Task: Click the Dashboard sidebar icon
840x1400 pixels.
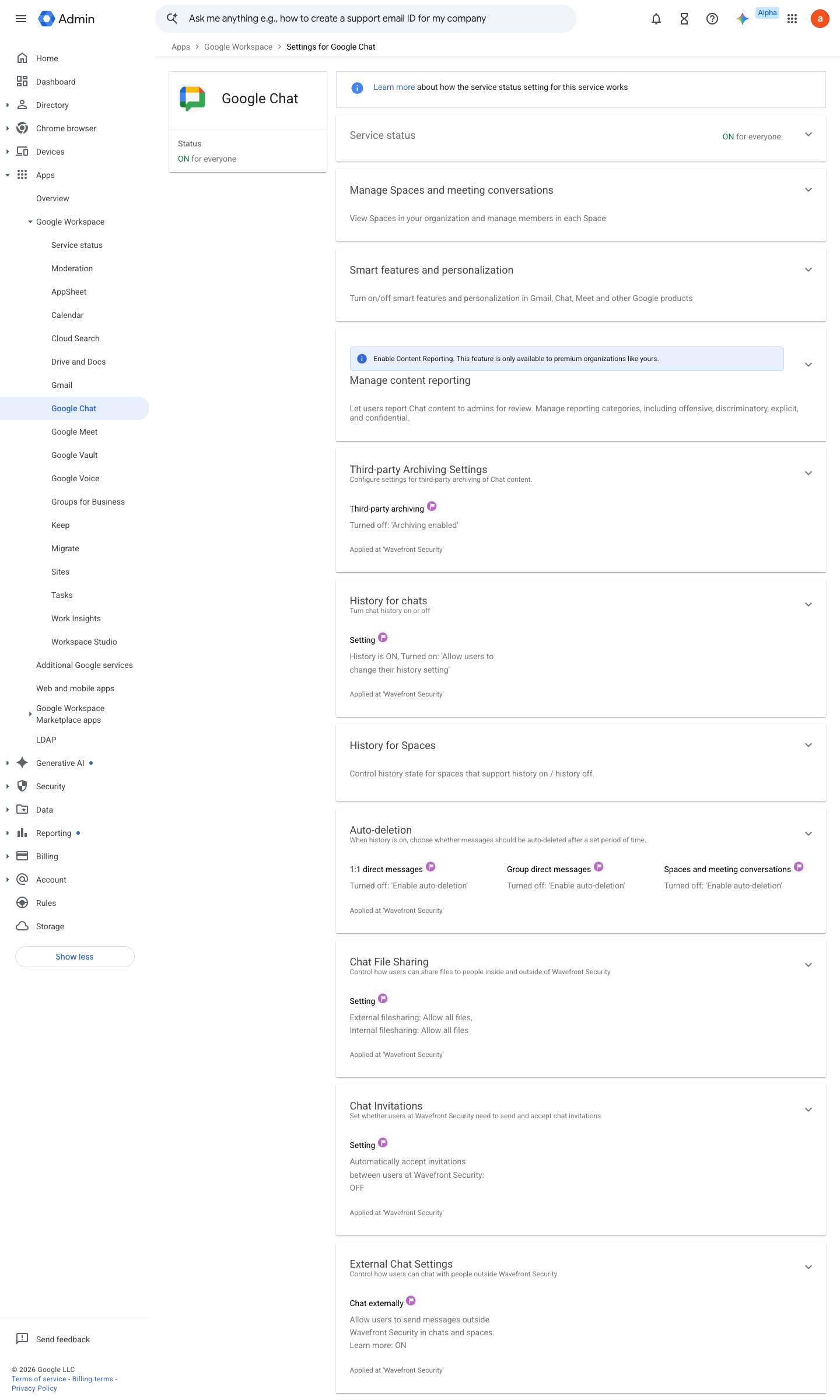Action: point(22,82)
